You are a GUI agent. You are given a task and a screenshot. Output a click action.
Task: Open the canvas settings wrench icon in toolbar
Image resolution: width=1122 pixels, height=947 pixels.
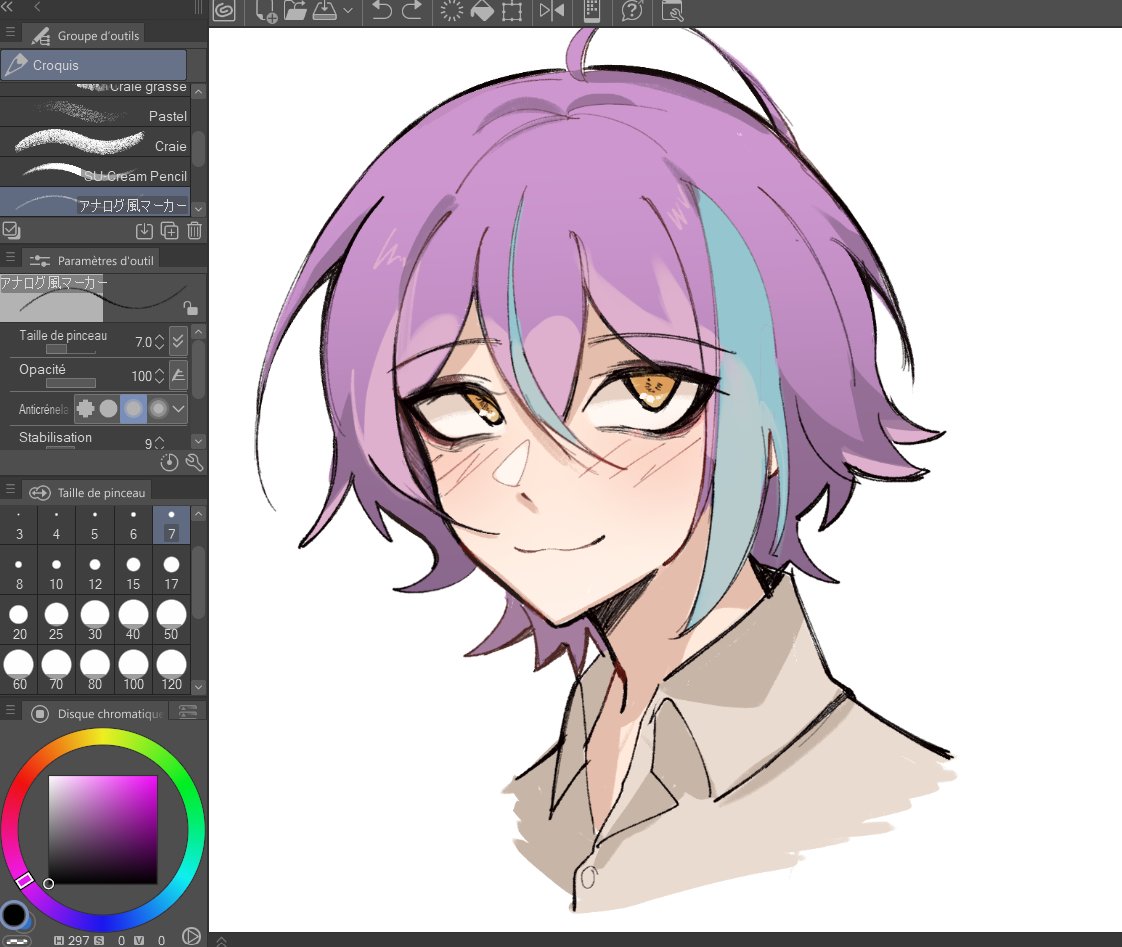point(673,11)
